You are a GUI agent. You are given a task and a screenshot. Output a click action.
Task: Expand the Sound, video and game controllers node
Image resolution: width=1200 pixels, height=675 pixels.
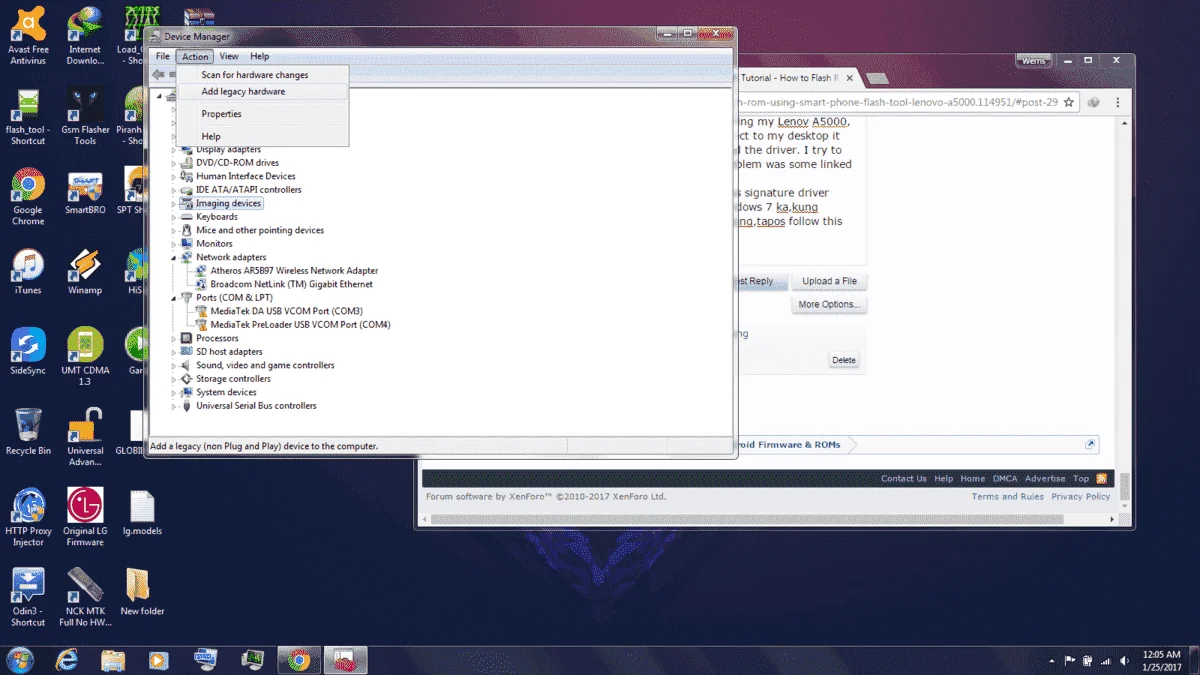(x=174, y=366)
